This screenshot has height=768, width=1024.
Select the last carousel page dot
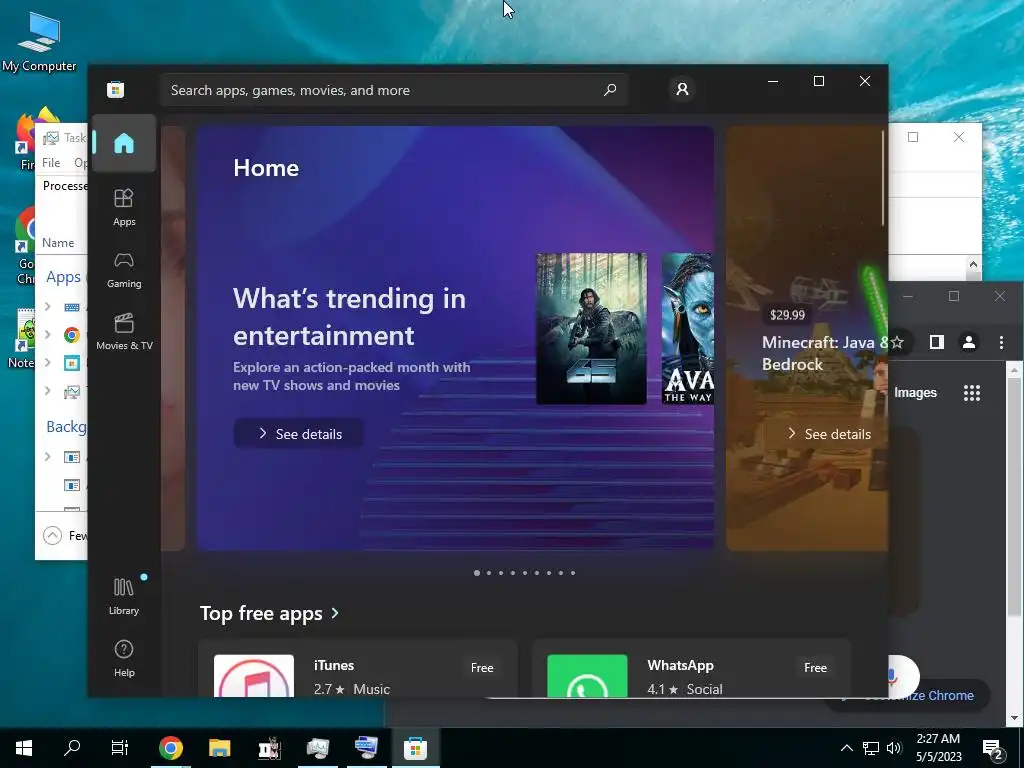[573, 573]
